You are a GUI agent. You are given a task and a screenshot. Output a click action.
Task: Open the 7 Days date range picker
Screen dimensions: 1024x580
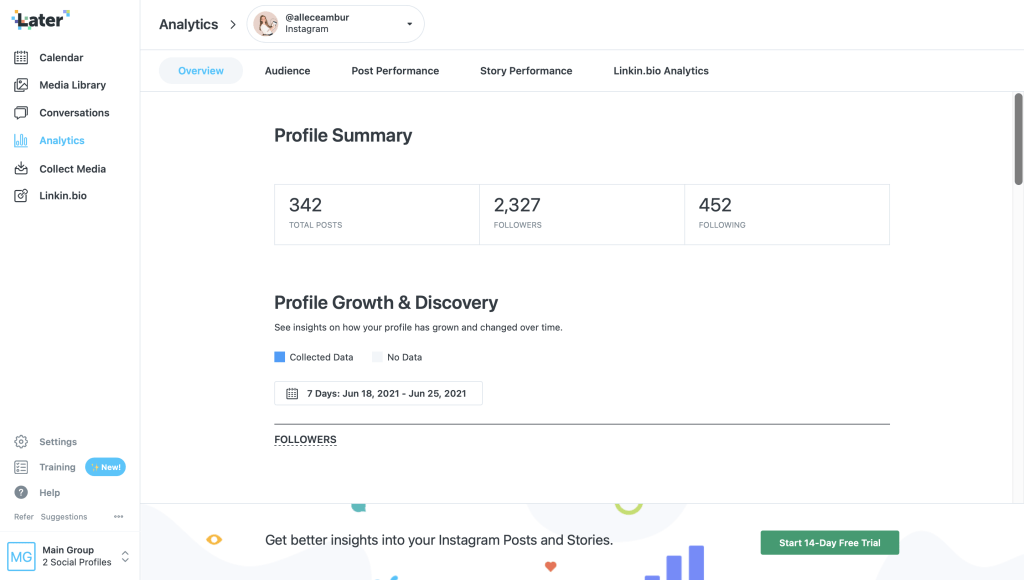point(378,394)
